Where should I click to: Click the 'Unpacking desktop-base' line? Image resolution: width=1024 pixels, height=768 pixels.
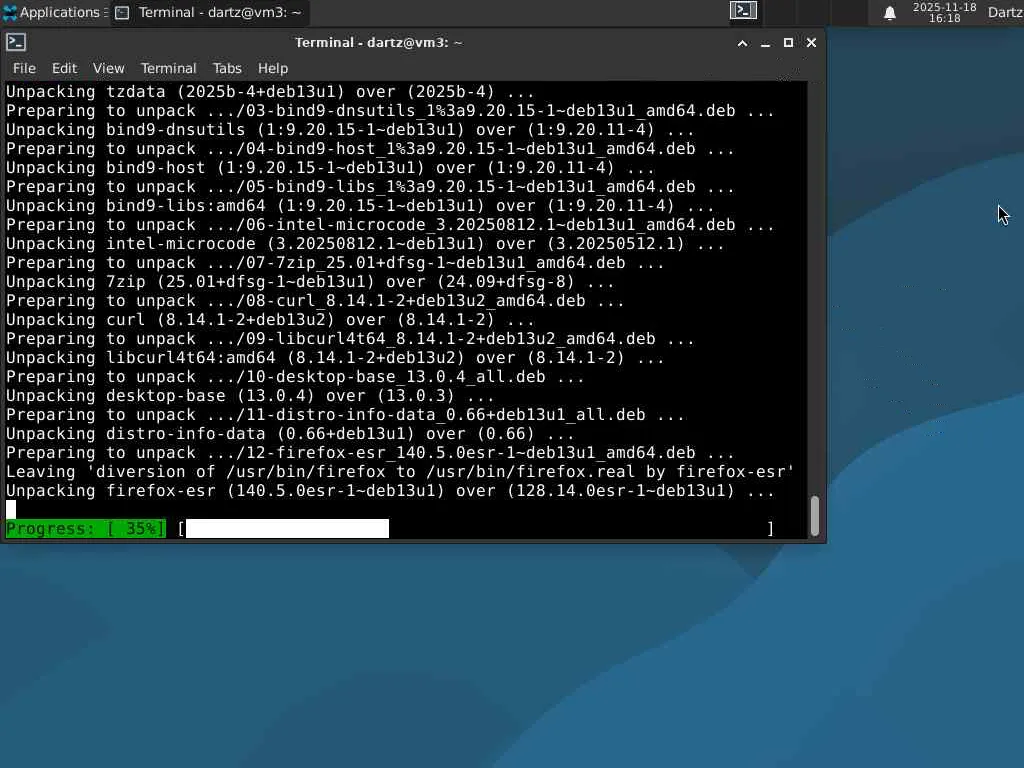250,395
